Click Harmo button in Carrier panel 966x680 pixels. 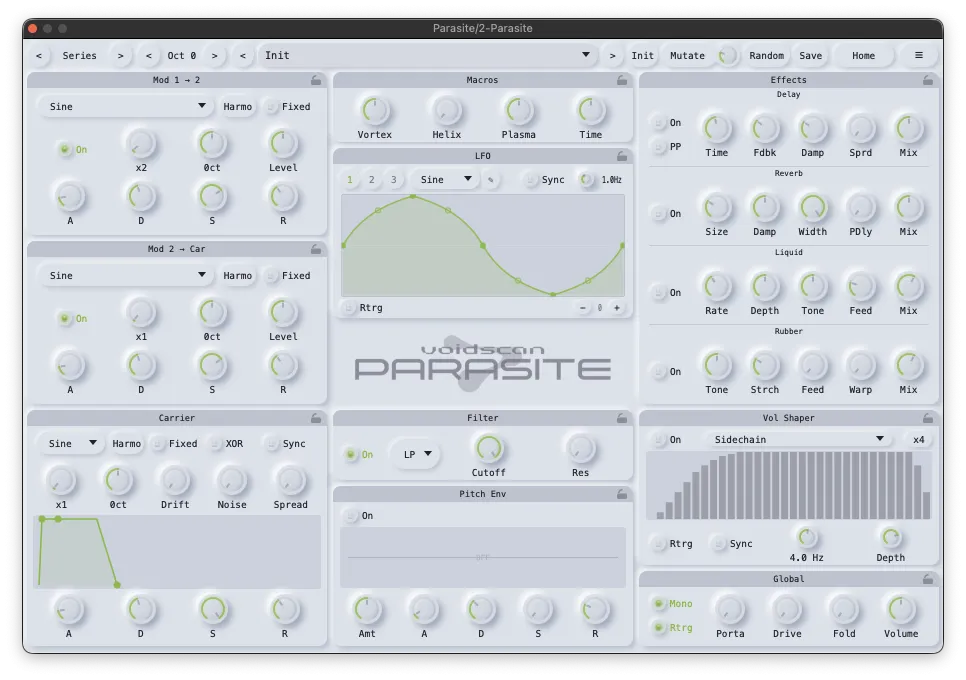[x=126, y=443]
